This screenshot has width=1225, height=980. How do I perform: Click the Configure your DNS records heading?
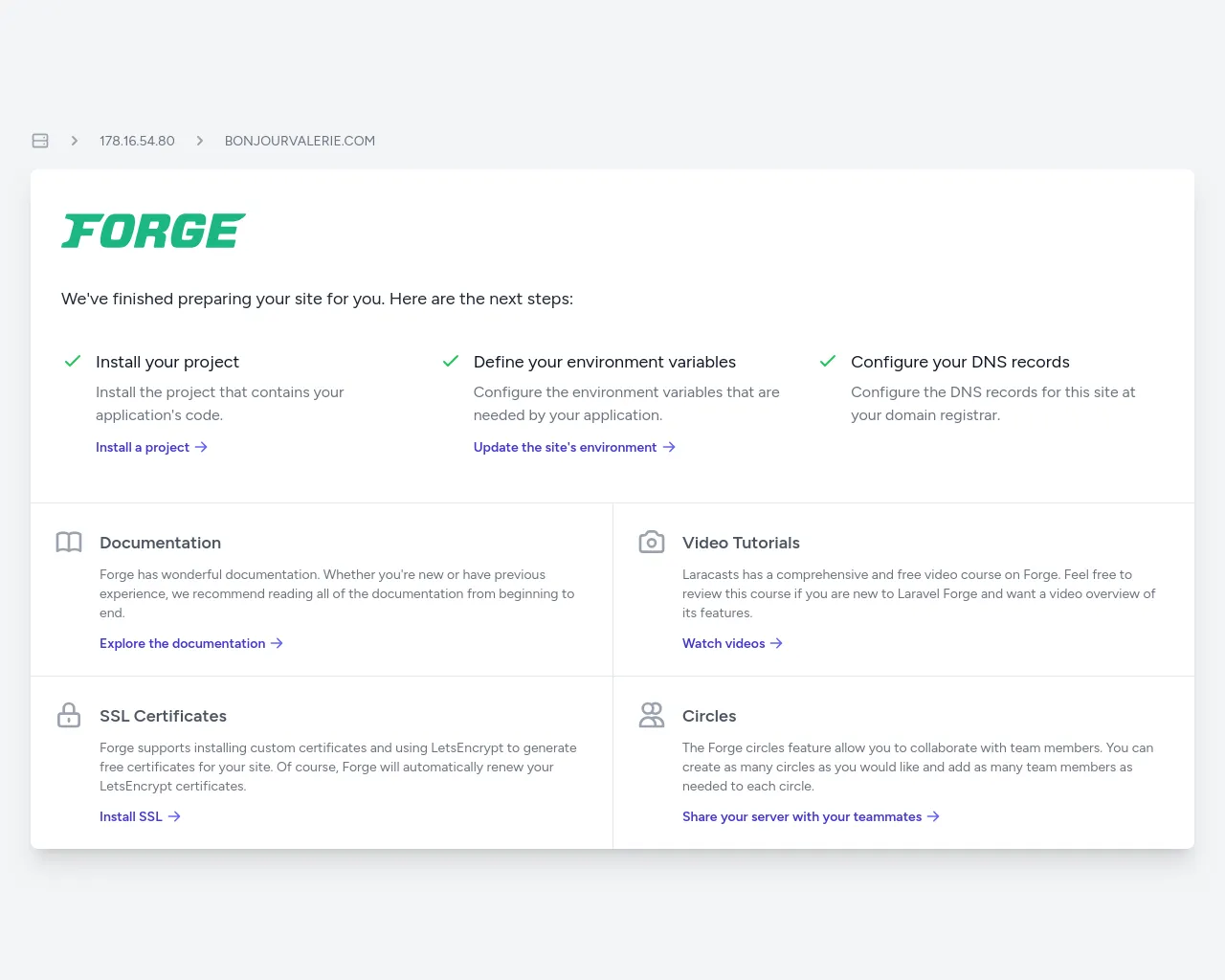[x=960, y=362]
